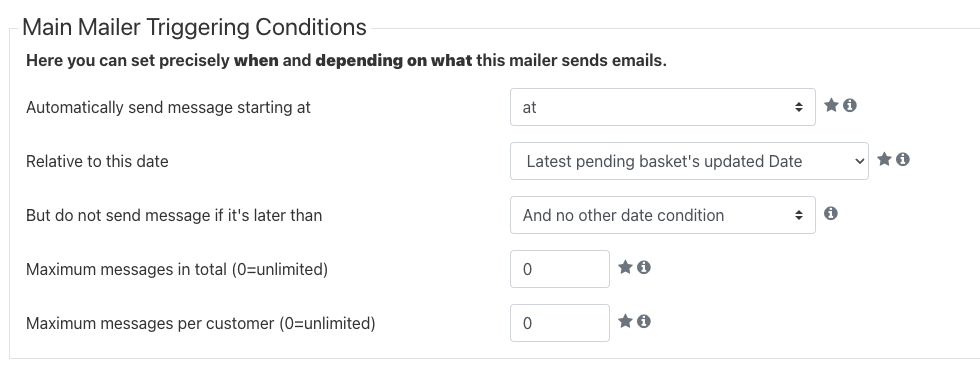The image size is (980, 366).
Task: Click info icon for maximum messages per customer
Action: point(644,321)
